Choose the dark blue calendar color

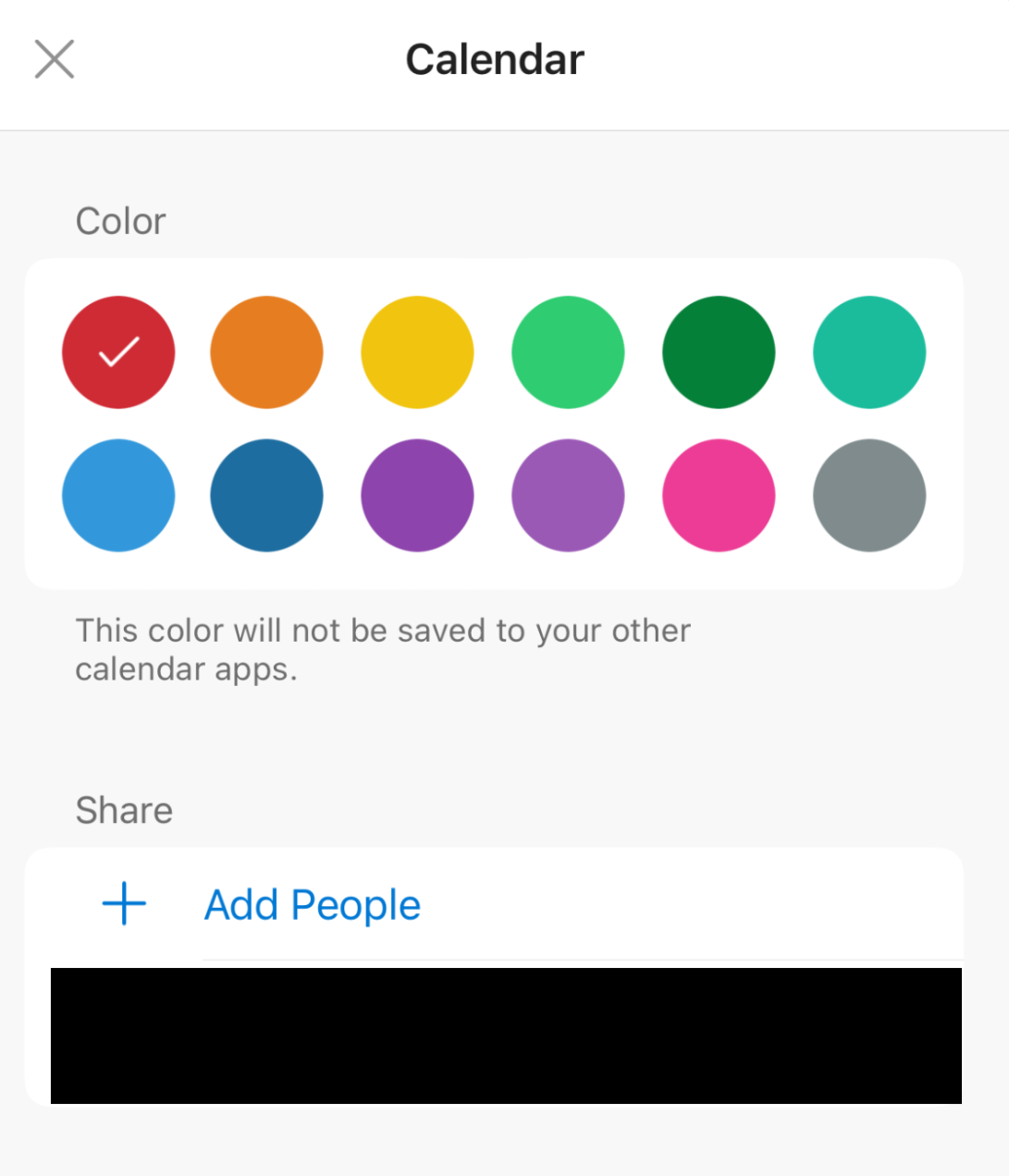(266, 496)
